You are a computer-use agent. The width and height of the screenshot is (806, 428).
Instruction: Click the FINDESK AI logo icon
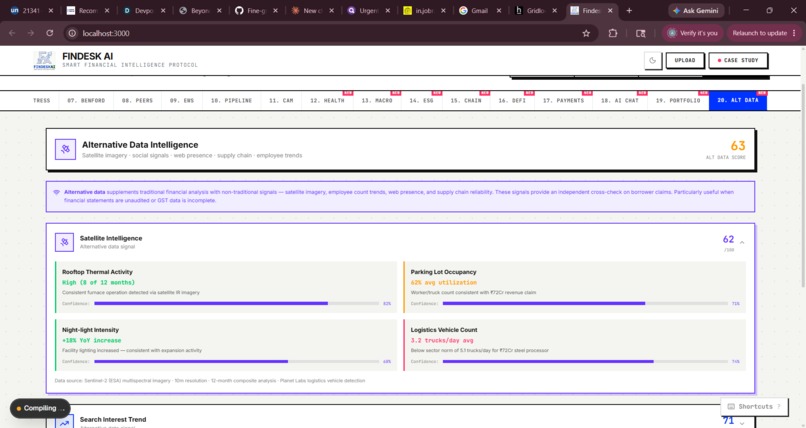[44, 61]
